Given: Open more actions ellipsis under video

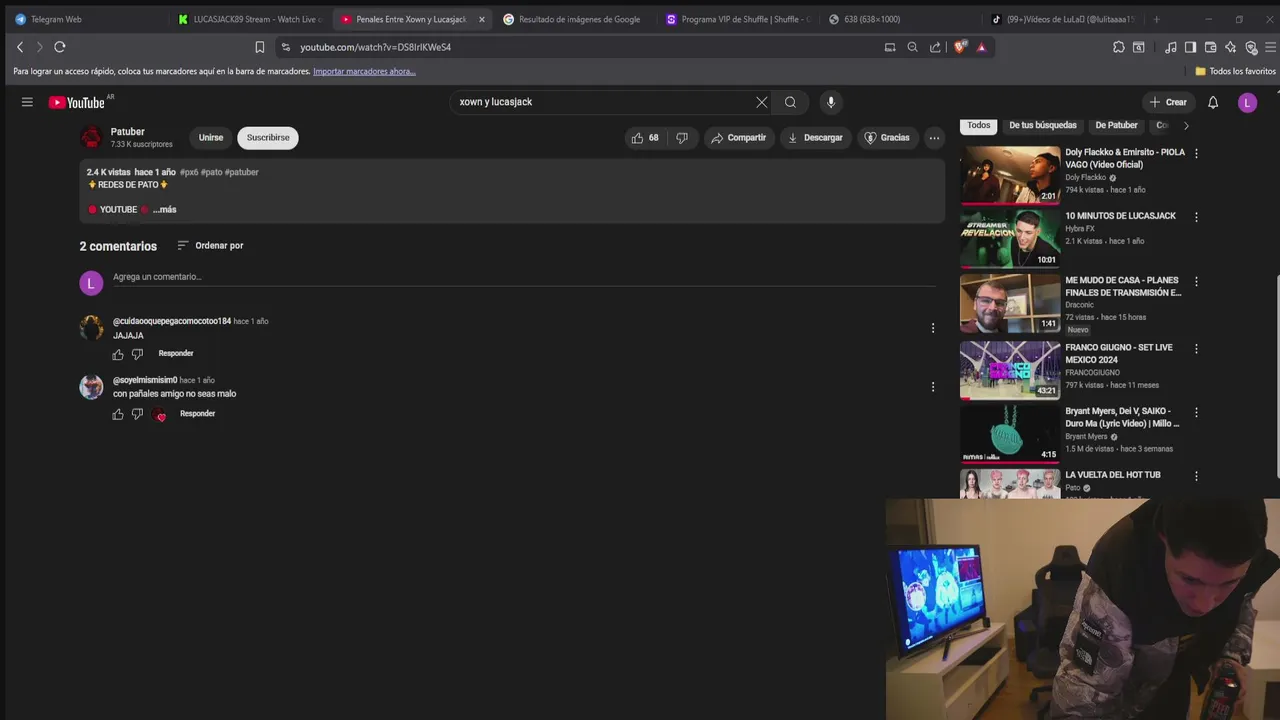Looking at the screenshot, I should 934,138.
